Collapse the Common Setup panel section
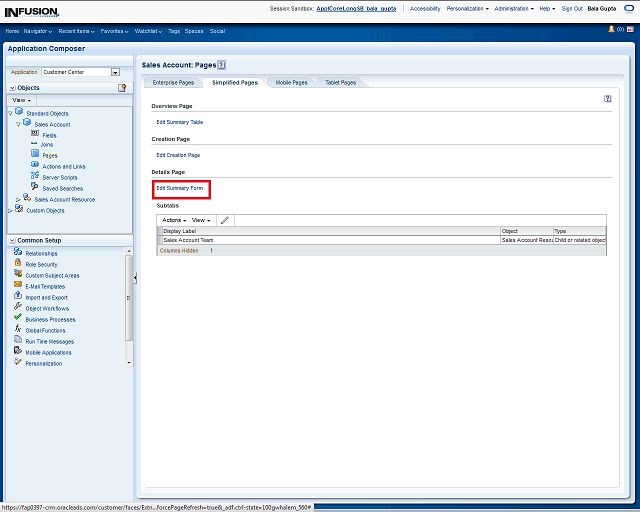This screenshot has width=640, height=512. coord(11,241)
